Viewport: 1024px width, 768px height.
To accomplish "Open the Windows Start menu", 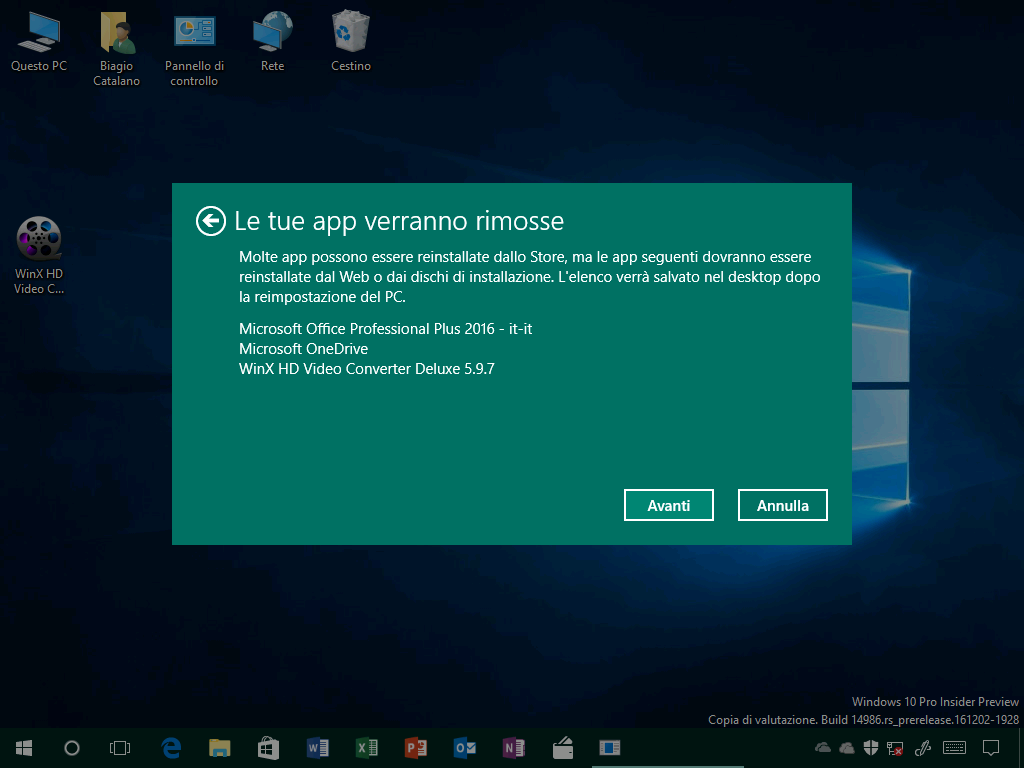I will click(24, 748).
